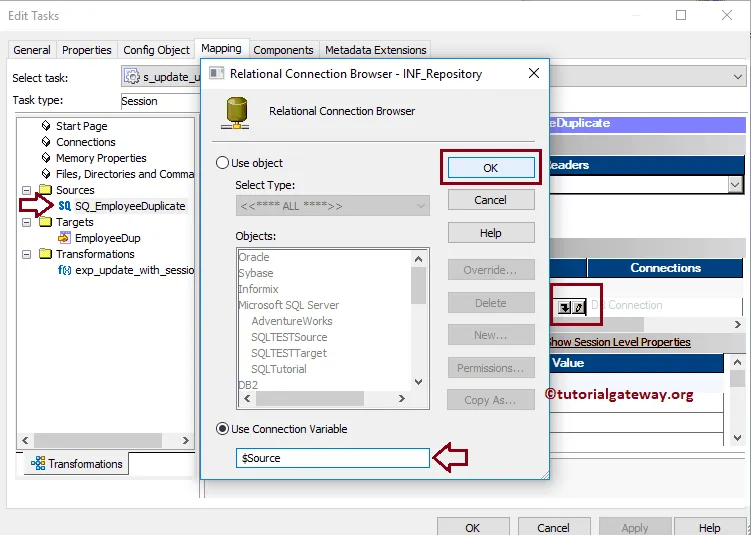Click the Connections diamond icon
This screenshot has height=535, width=751.
(x=46, y=142)
